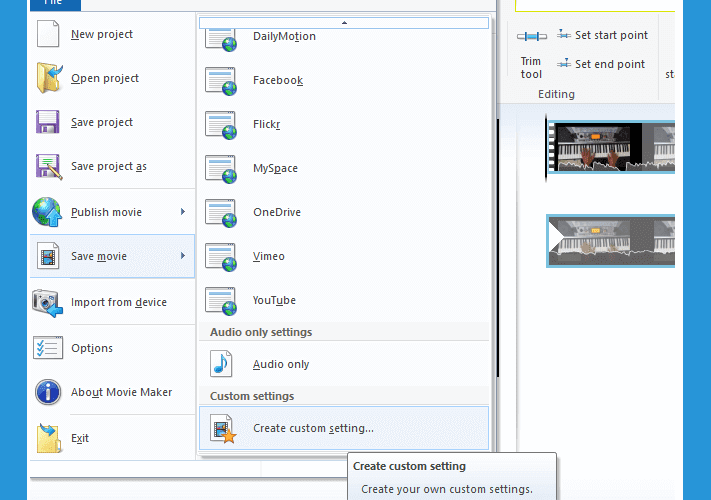Select the second faded keyboard clip thumbnail

[611, 241]
